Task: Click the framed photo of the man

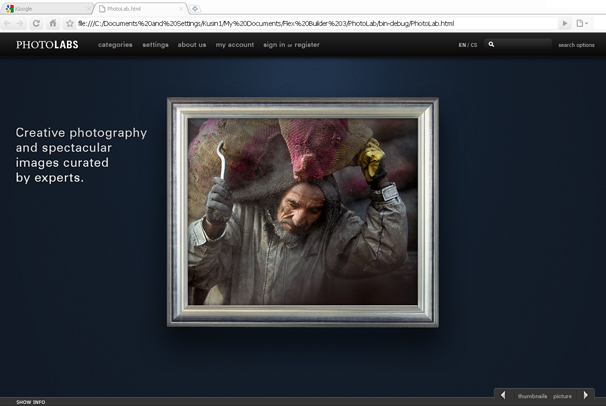Action: click(x=302, y=211)
